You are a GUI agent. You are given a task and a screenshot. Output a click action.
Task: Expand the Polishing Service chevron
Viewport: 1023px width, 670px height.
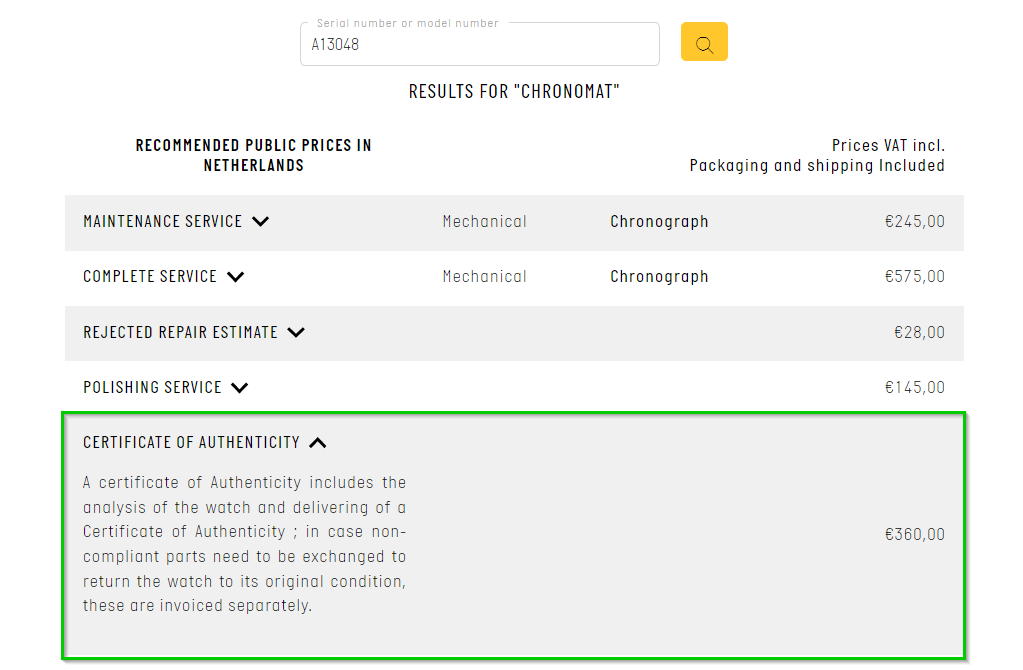tap(239, 388)
